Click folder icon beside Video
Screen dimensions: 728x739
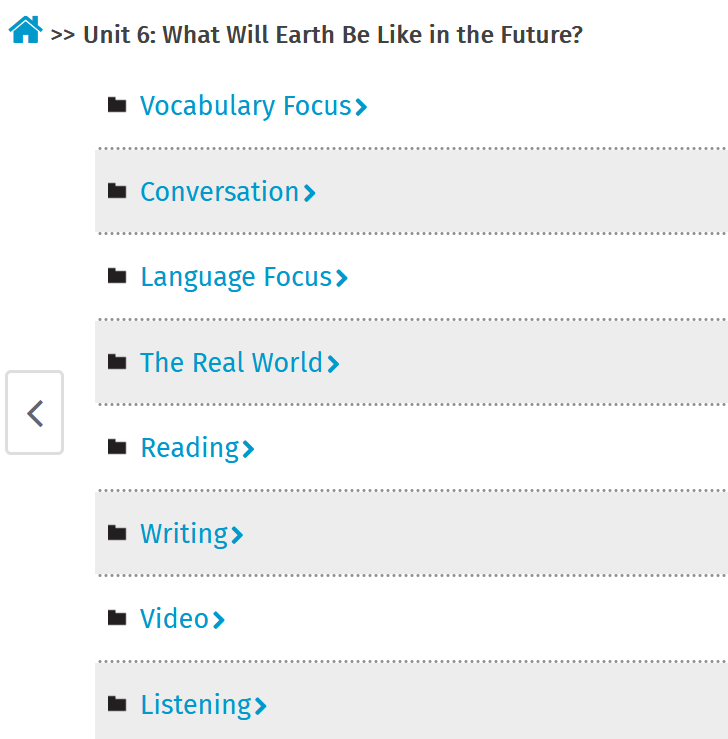117,618
